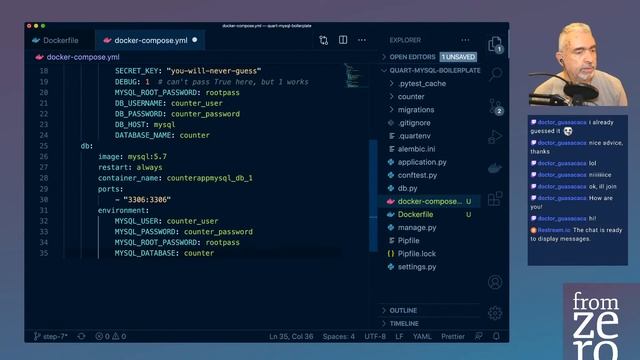Change the YAML language mode
This screenshot has width=640, height=360.
[422, 336]
